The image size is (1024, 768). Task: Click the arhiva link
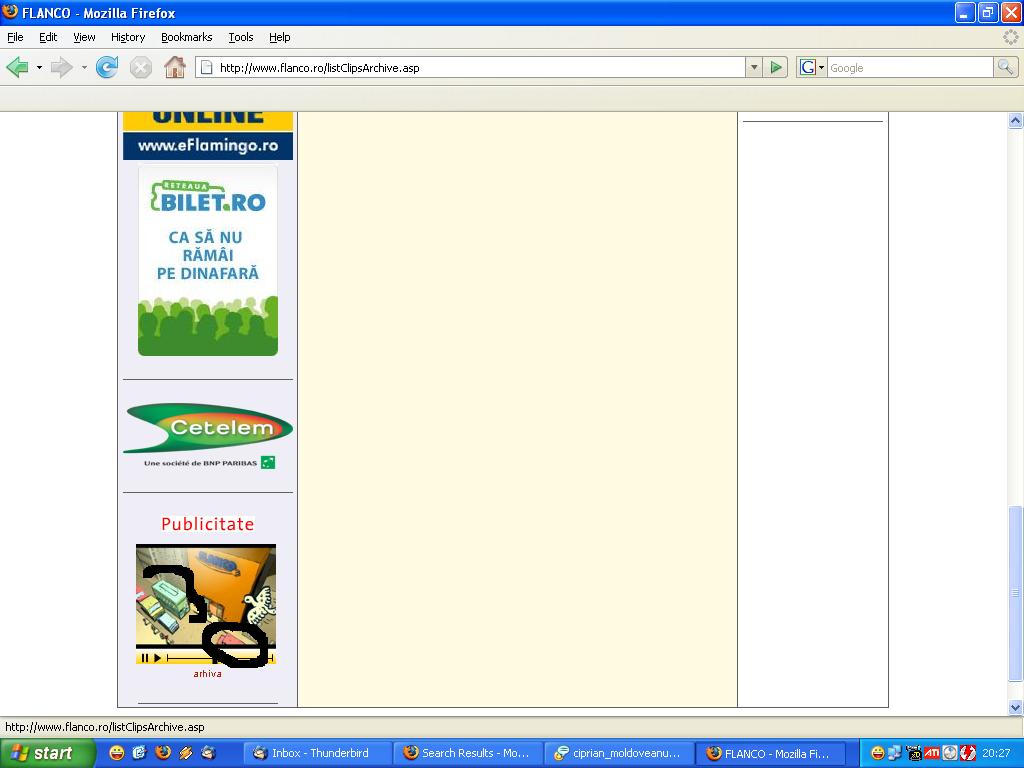[x=207, y=674]
